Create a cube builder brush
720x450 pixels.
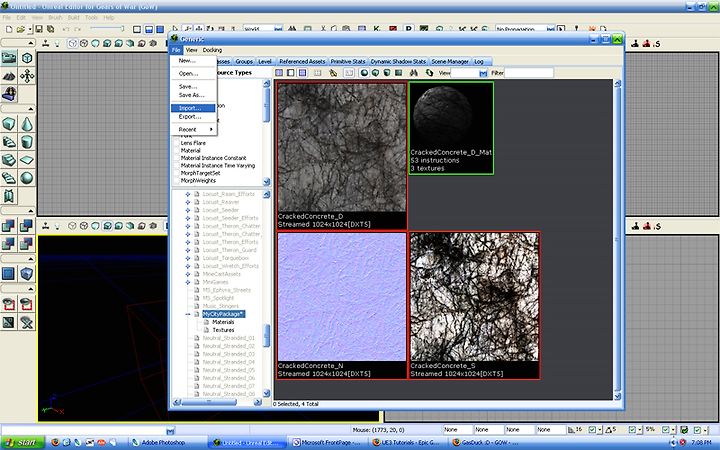pos(9,124)
